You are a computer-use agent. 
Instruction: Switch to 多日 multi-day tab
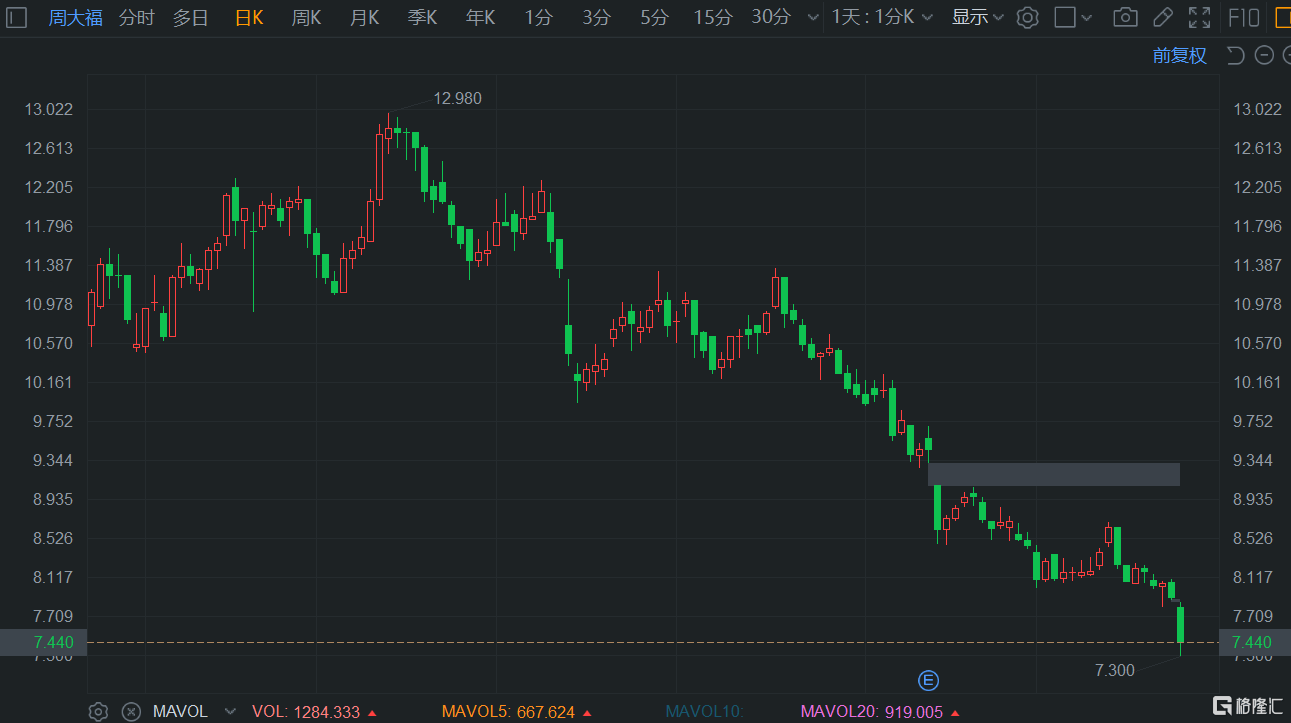[x=190, y=17]
